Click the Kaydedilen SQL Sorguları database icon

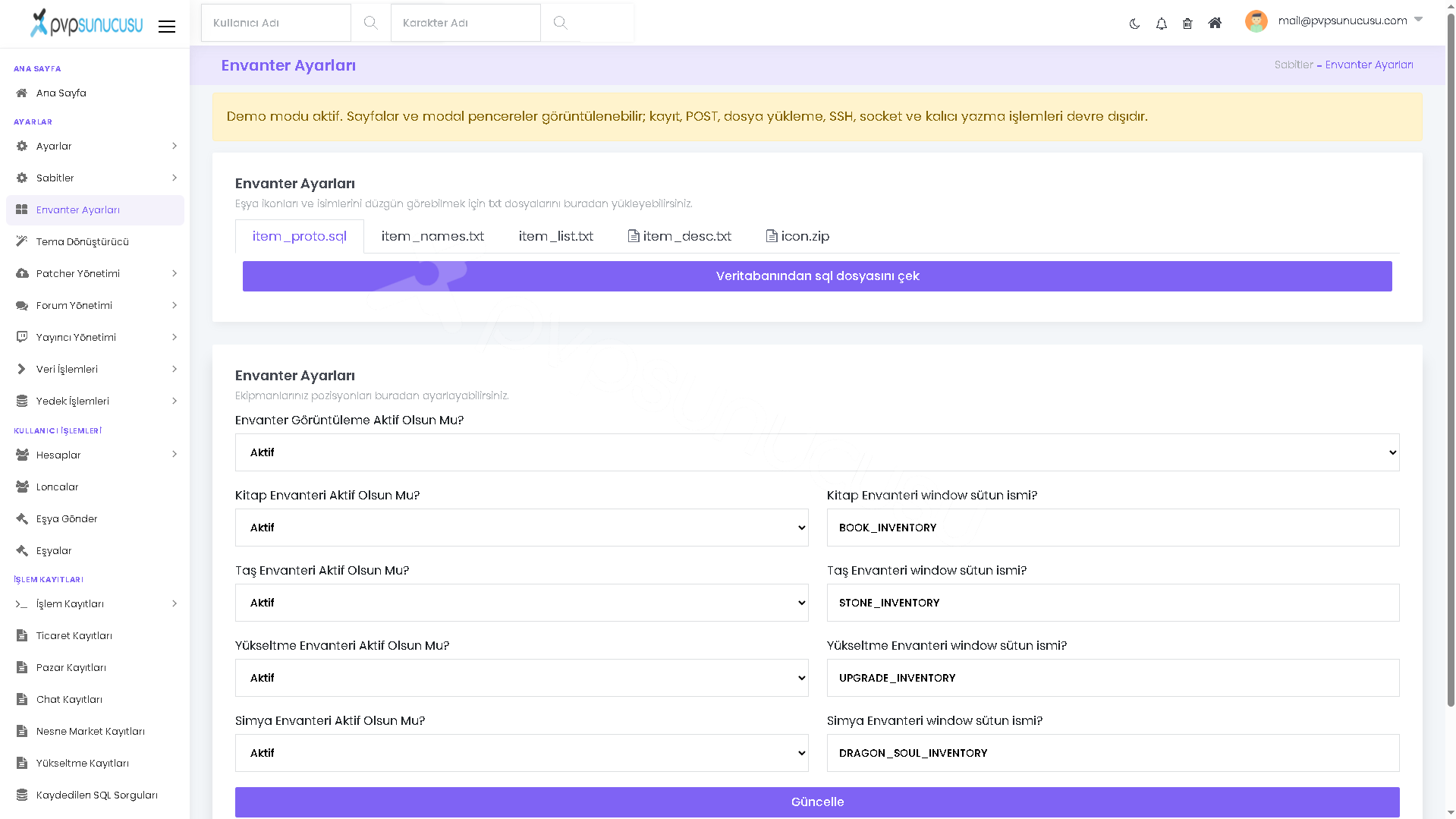[22, 795]
